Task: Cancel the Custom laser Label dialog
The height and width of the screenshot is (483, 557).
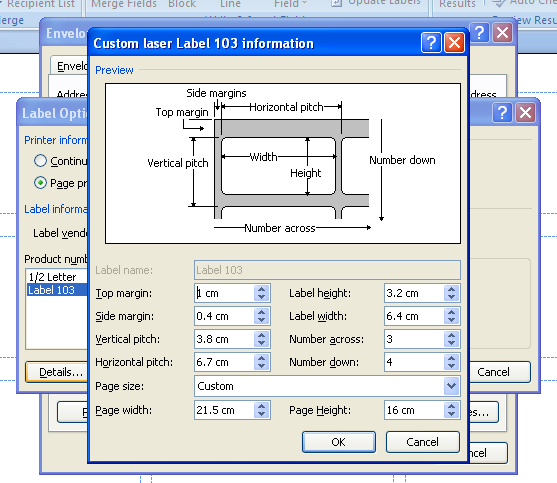Action: point(422,442)
